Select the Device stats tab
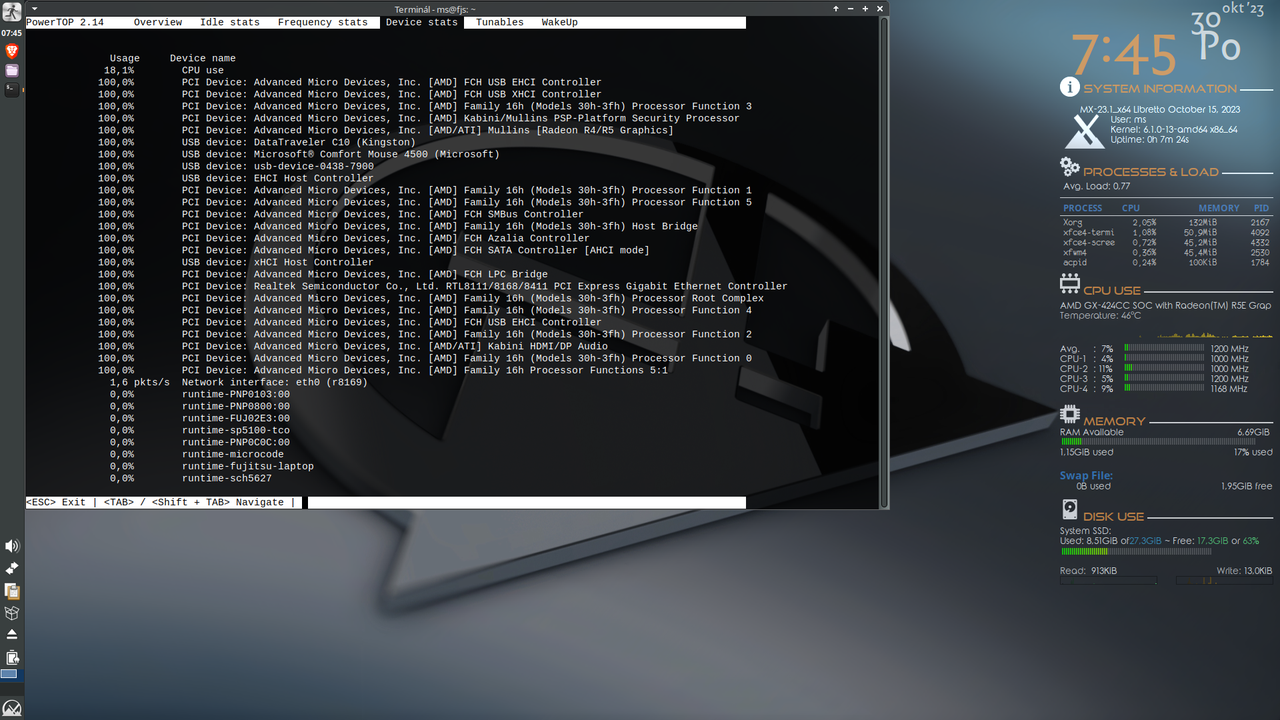Viewport: 1280px width, 720px height. (422, 22)
